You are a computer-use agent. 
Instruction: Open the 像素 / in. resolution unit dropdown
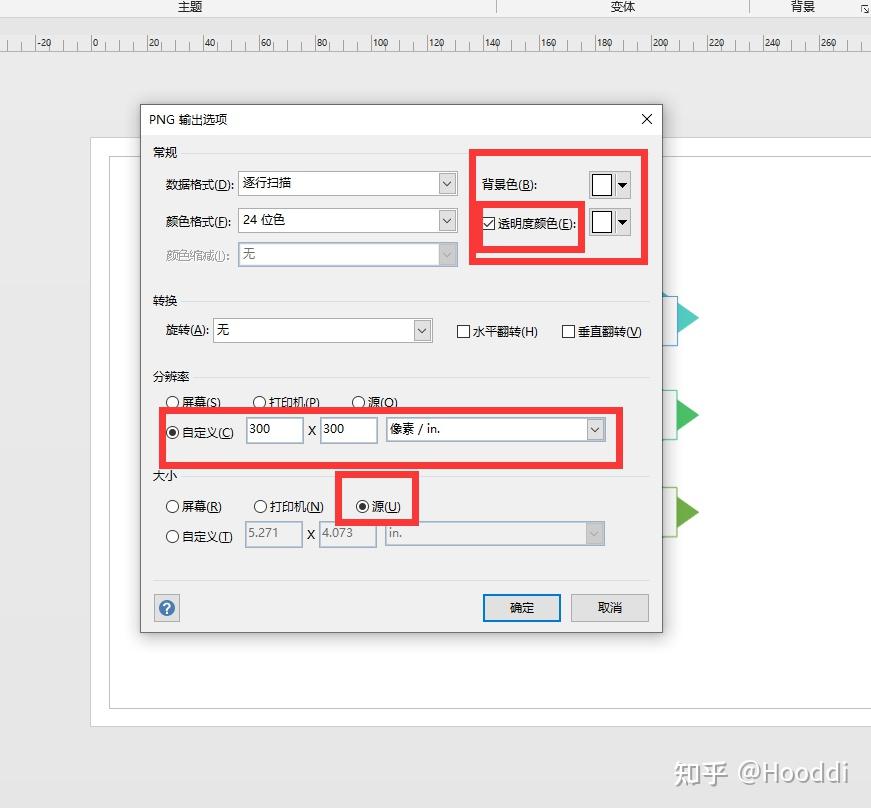(x=495, y=429)
